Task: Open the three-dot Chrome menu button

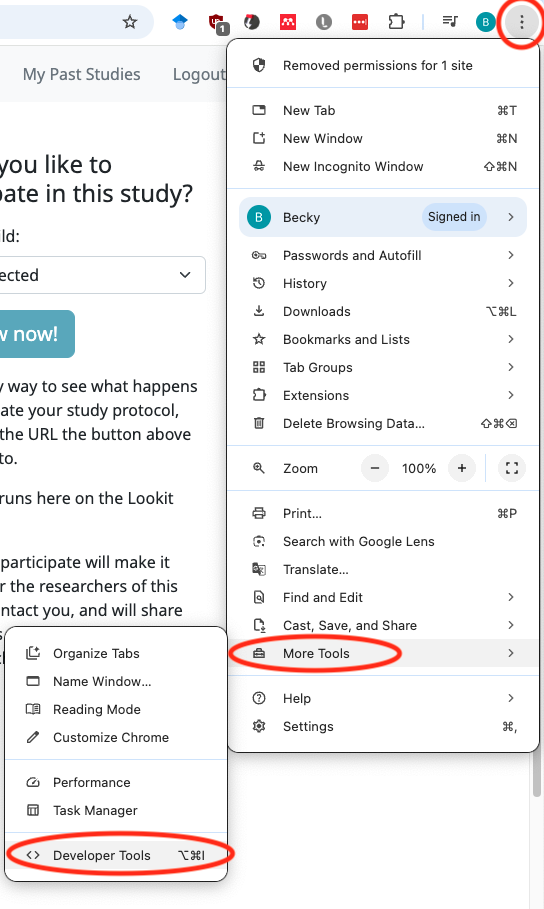Action: [x=521, y=22]
